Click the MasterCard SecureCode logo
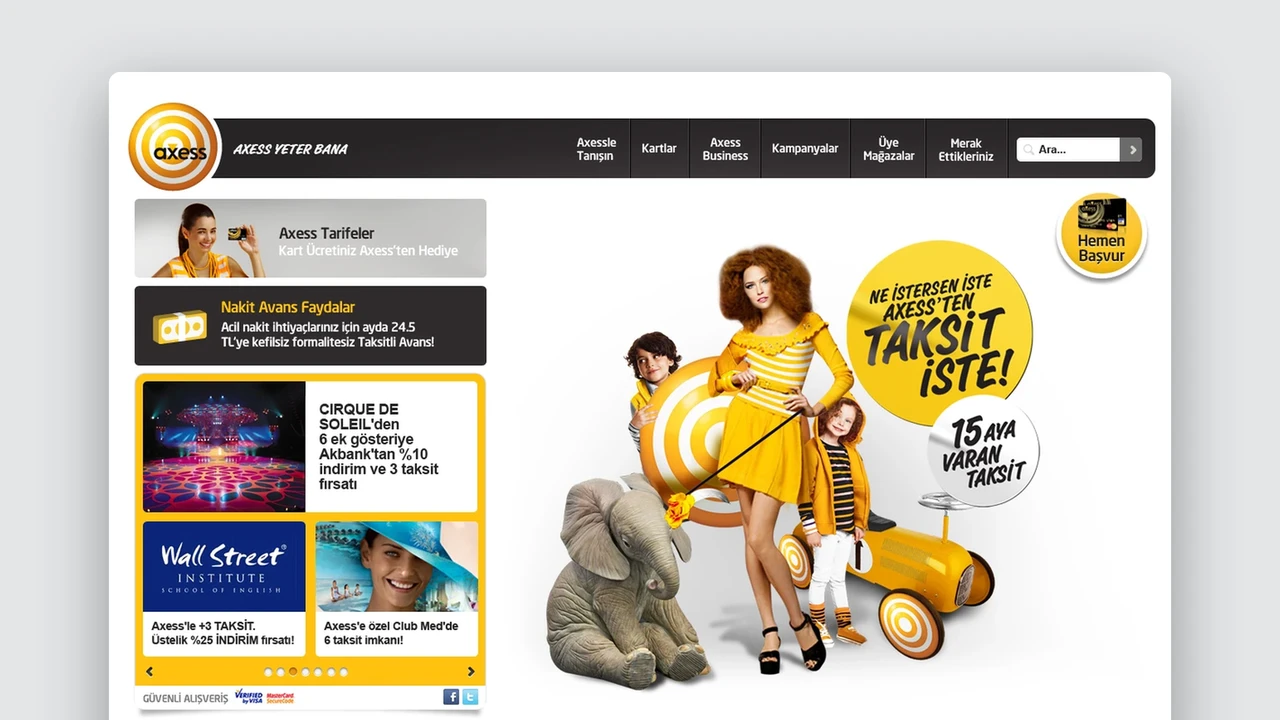 coord(281,697)
